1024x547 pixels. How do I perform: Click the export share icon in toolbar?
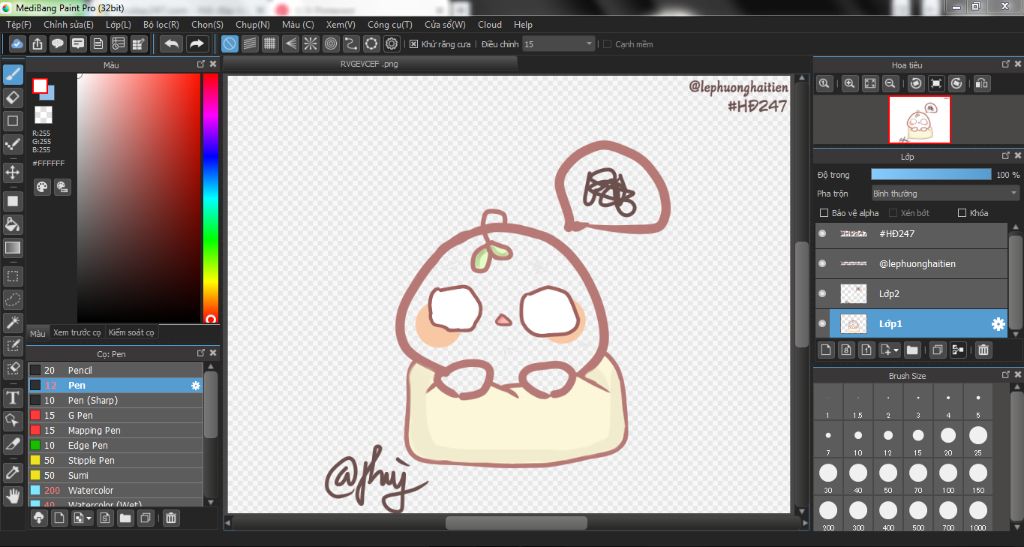coord(37,44)
